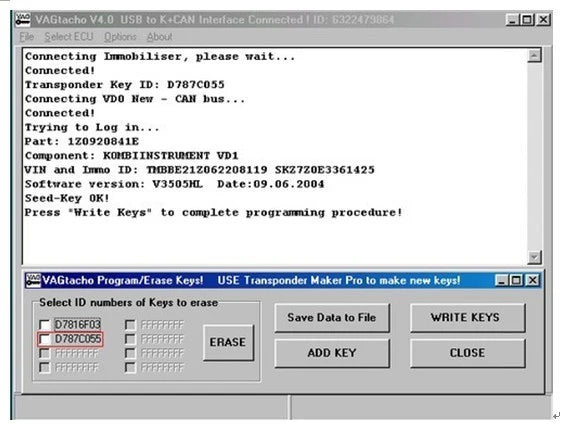Click the ERASE button
The width and height of the screenshot is (562, 424).
tap(228, 342)
